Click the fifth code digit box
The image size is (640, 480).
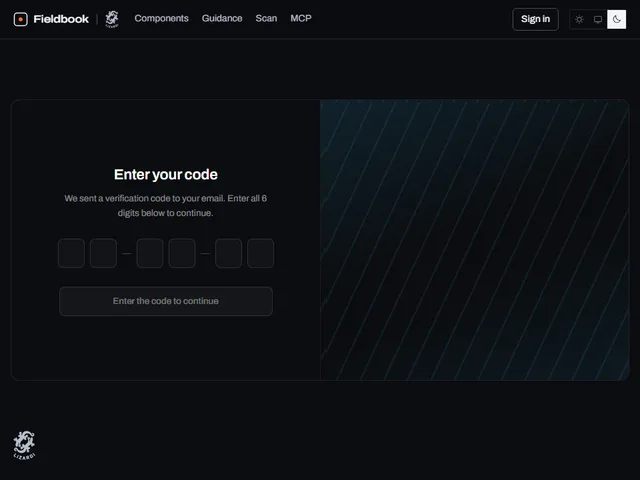(x=229, y=253)
